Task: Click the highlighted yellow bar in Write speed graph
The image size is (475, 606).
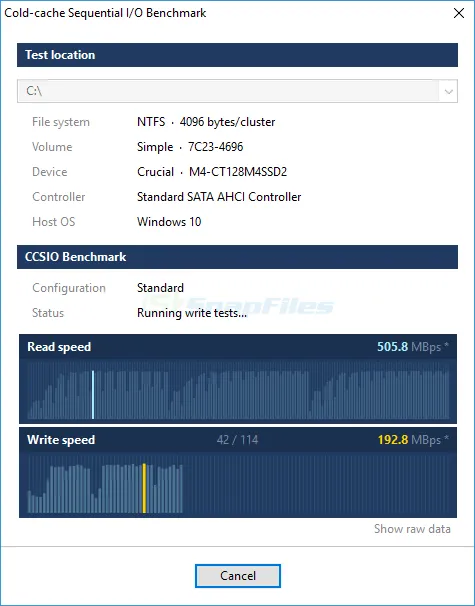Action: pos(144,488)
